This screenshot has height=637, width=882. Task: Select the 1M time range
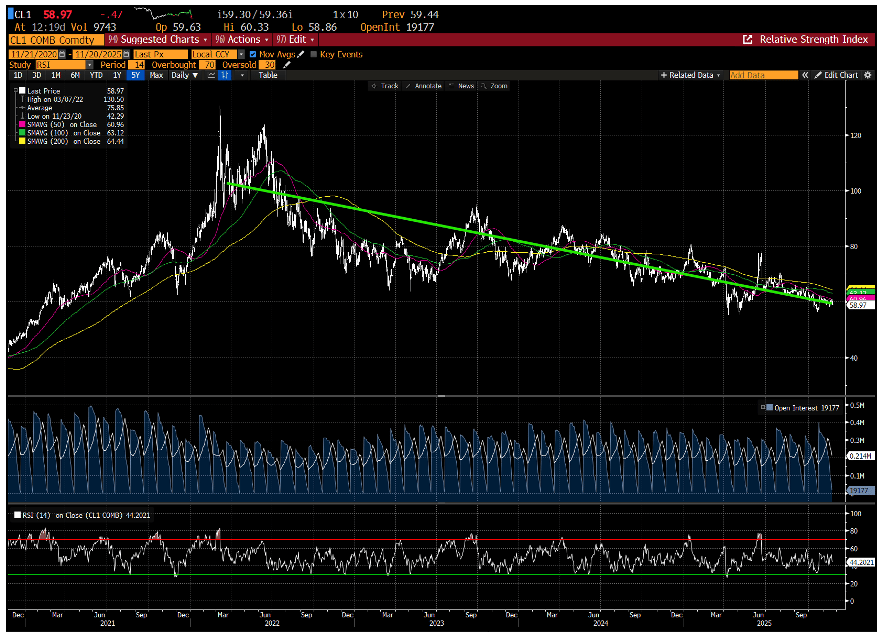coord(56,75)
